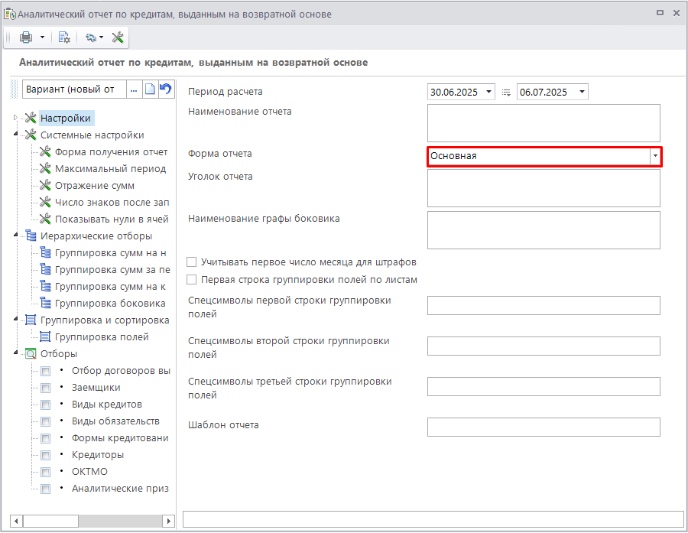Check the Заемщики filter checkbox

[45, 388]
